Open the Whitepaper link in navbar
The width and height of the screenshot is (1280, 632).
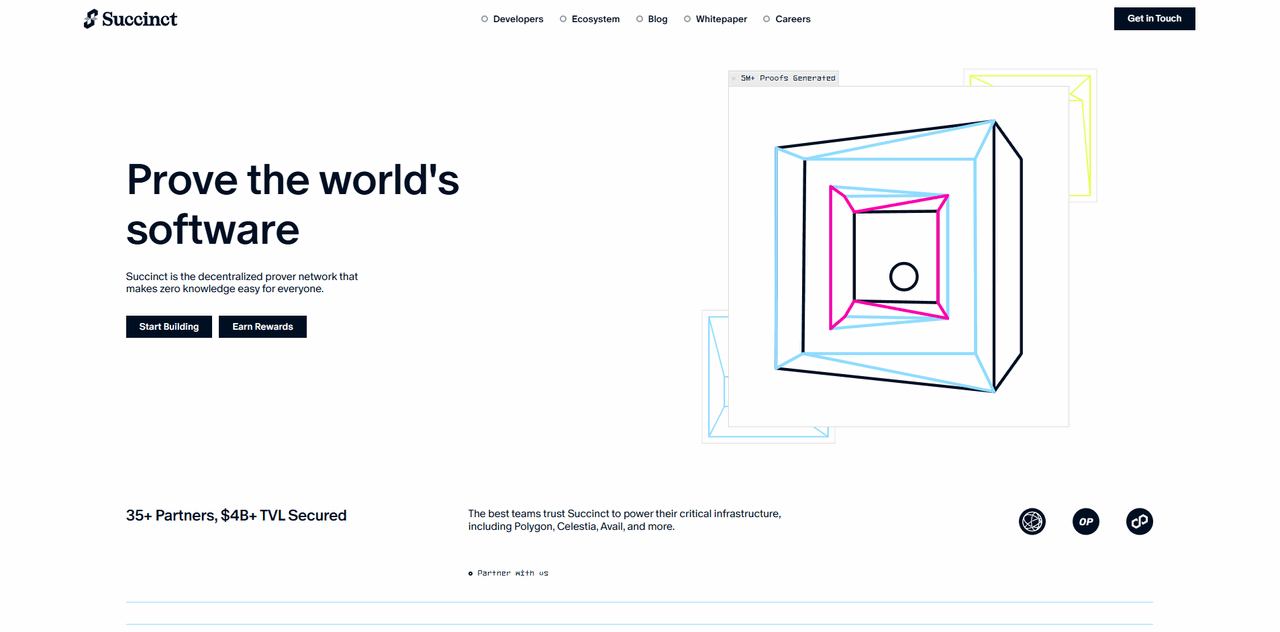pyautogui.click(x=721, y=19)
